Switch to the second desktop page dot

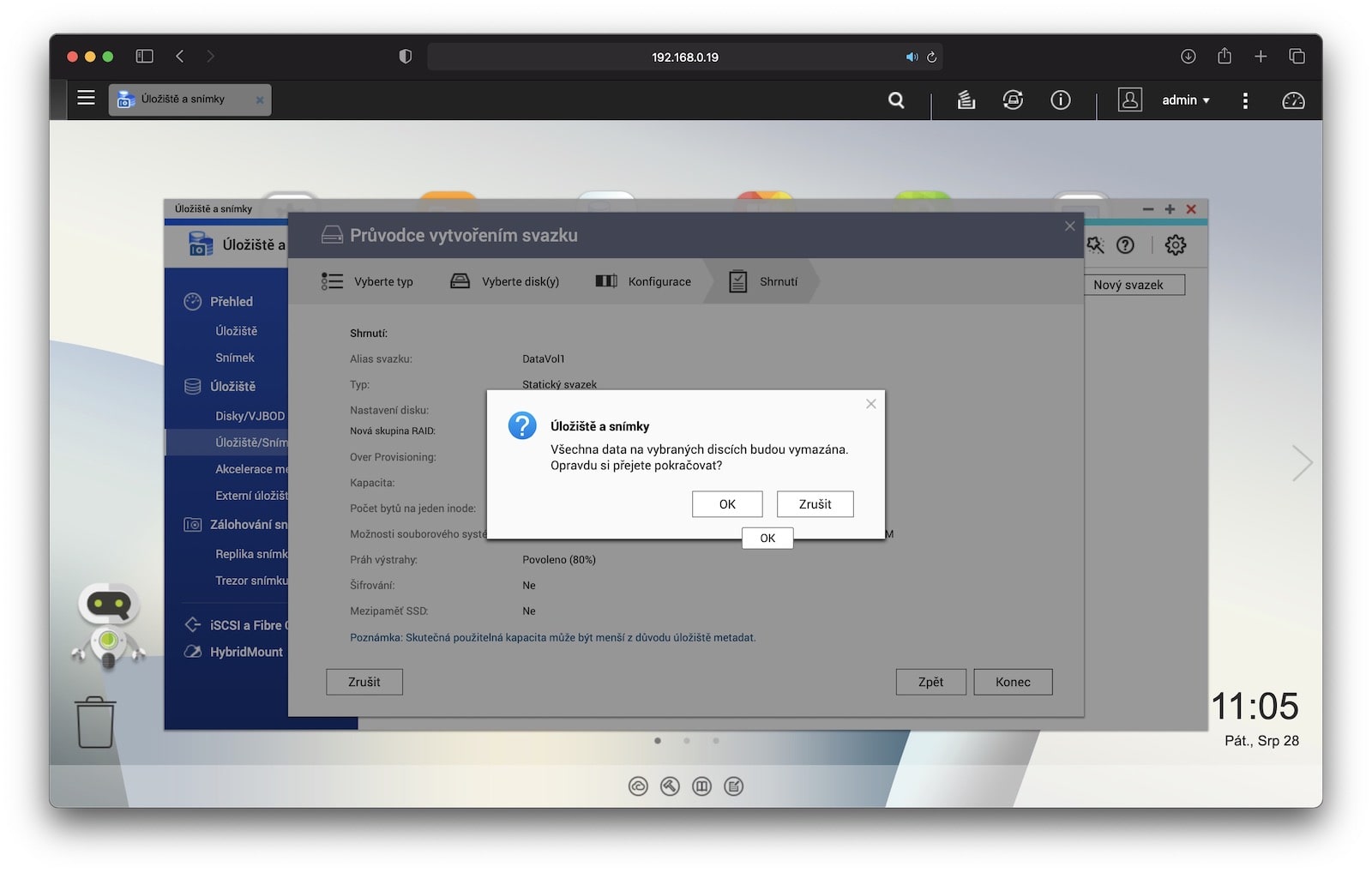(687, 741)
